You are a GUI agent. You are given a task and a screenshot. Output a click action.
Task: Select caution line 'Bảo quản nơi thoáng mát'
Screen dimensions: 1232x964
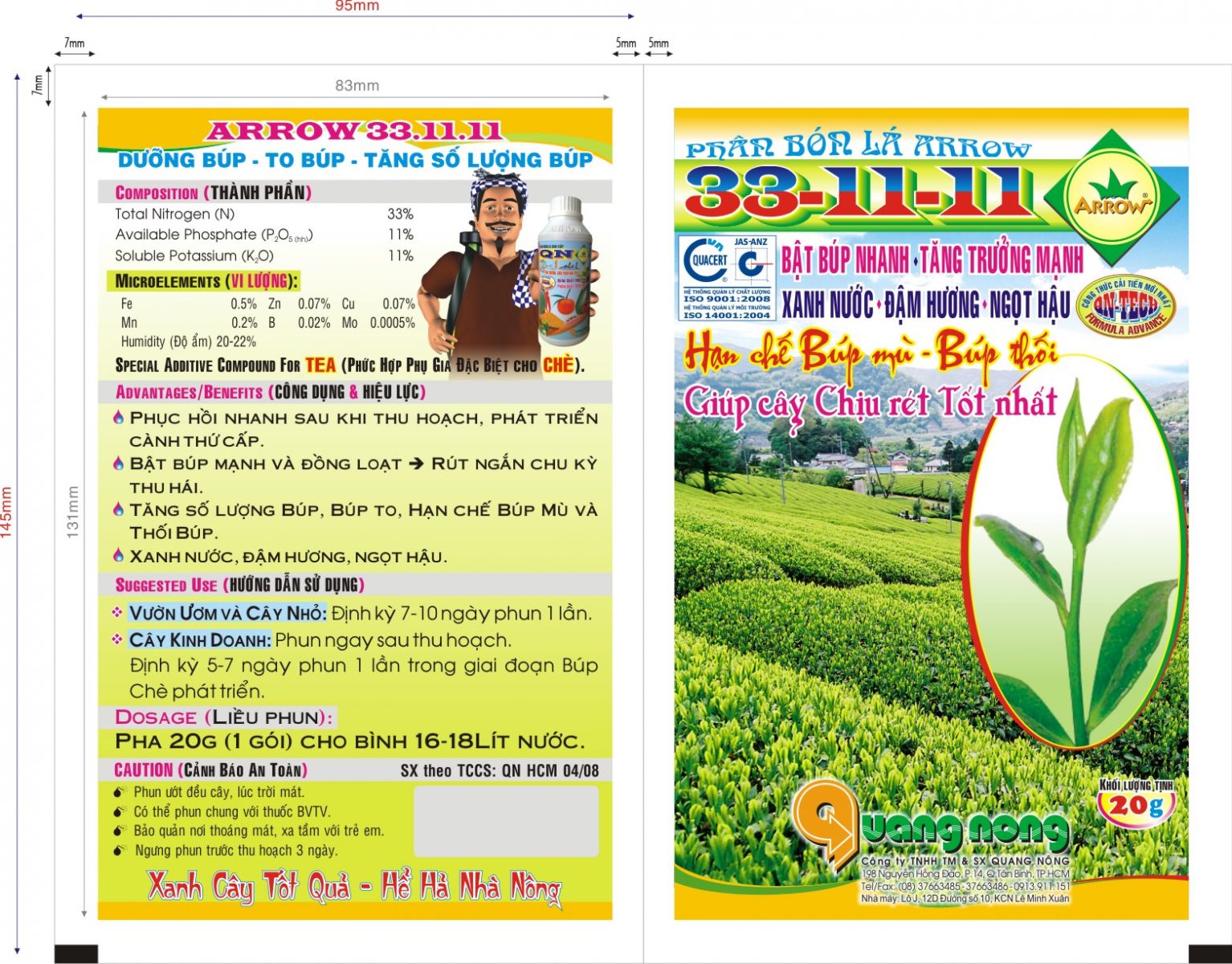coord(259,831)
